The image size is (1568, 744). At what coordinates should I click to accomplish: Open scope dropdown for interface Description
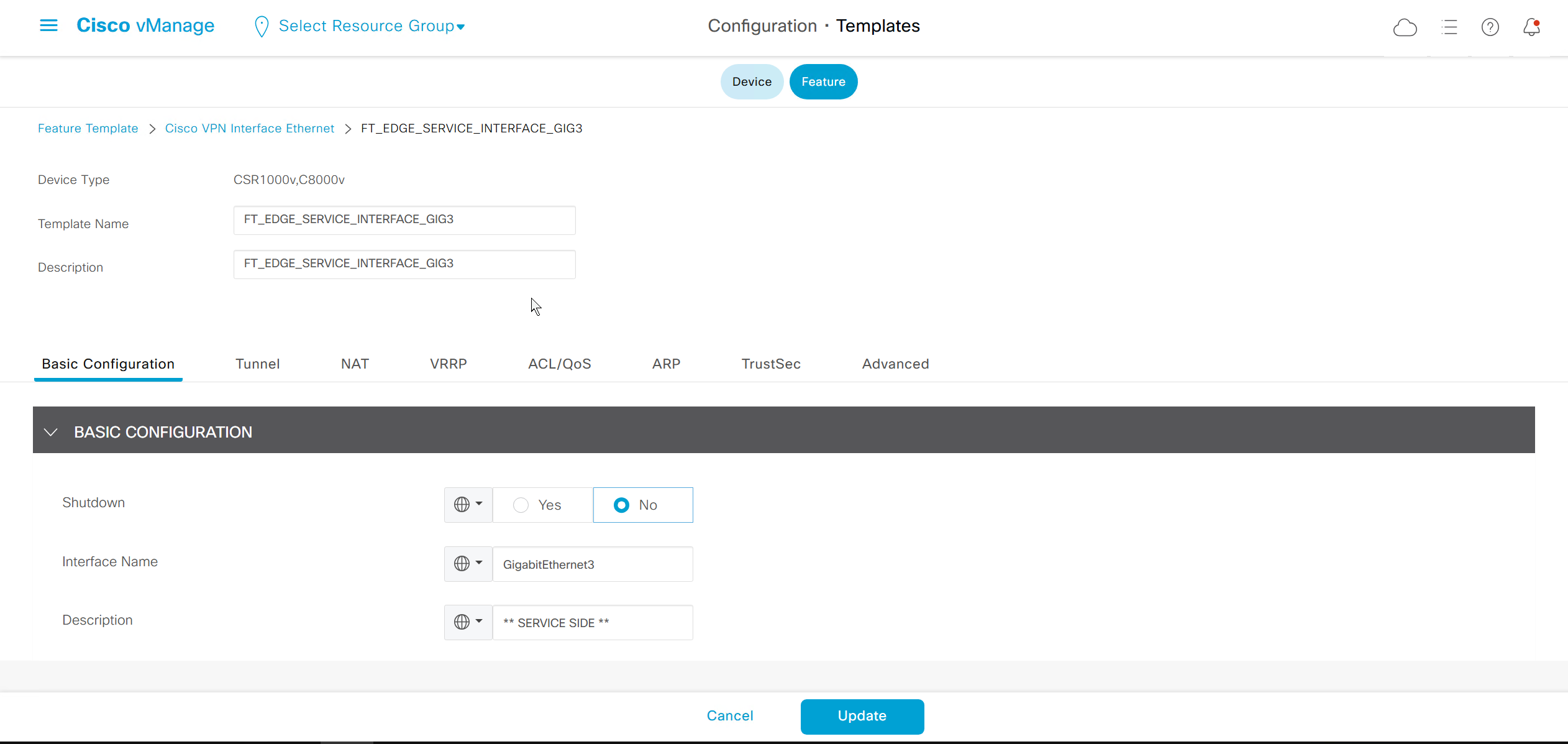[x=468, y=622]
